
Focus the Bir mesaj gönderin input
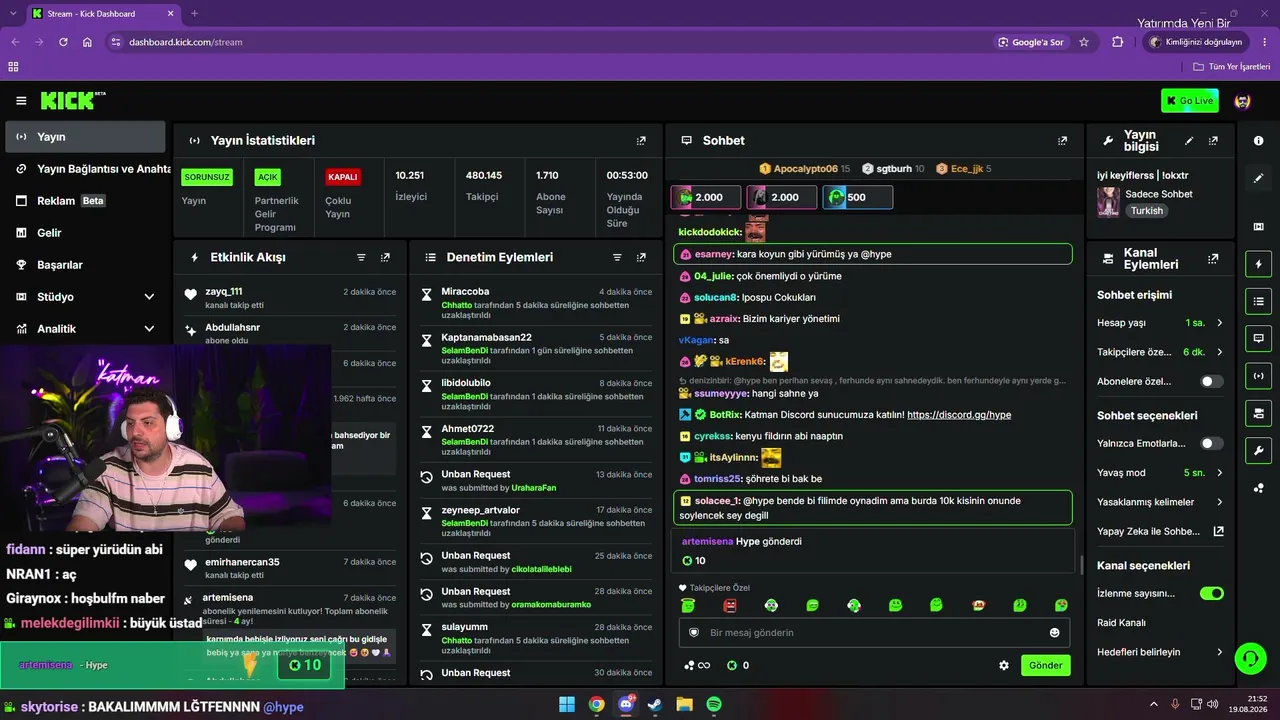pyautogui.click(x=875, y=633)
